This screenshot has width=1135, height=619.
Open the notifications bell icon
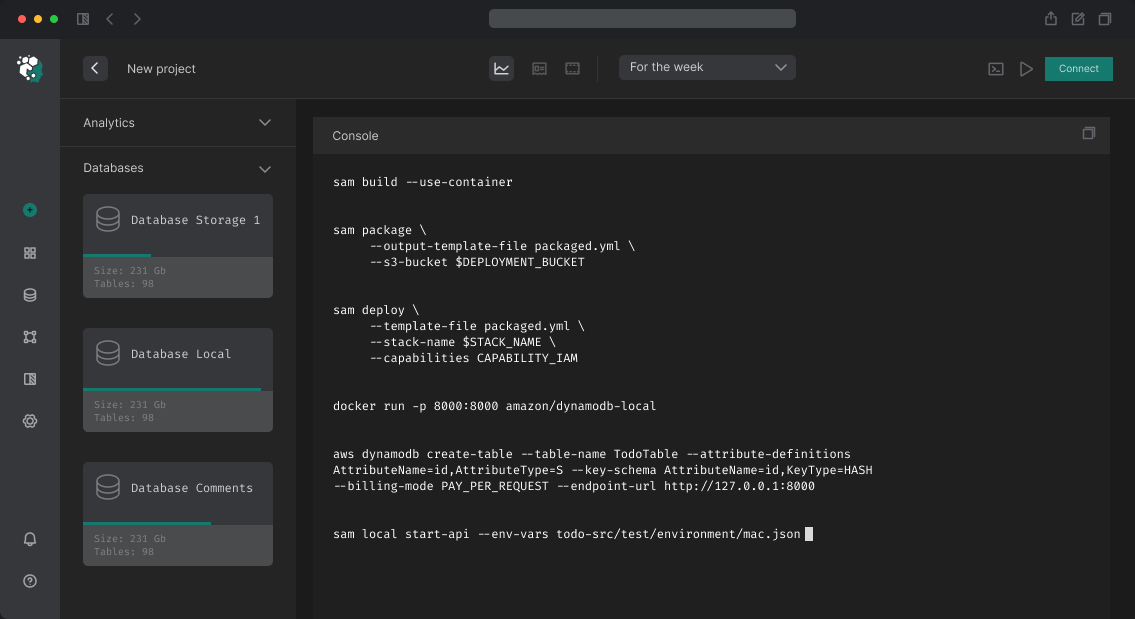30,539
